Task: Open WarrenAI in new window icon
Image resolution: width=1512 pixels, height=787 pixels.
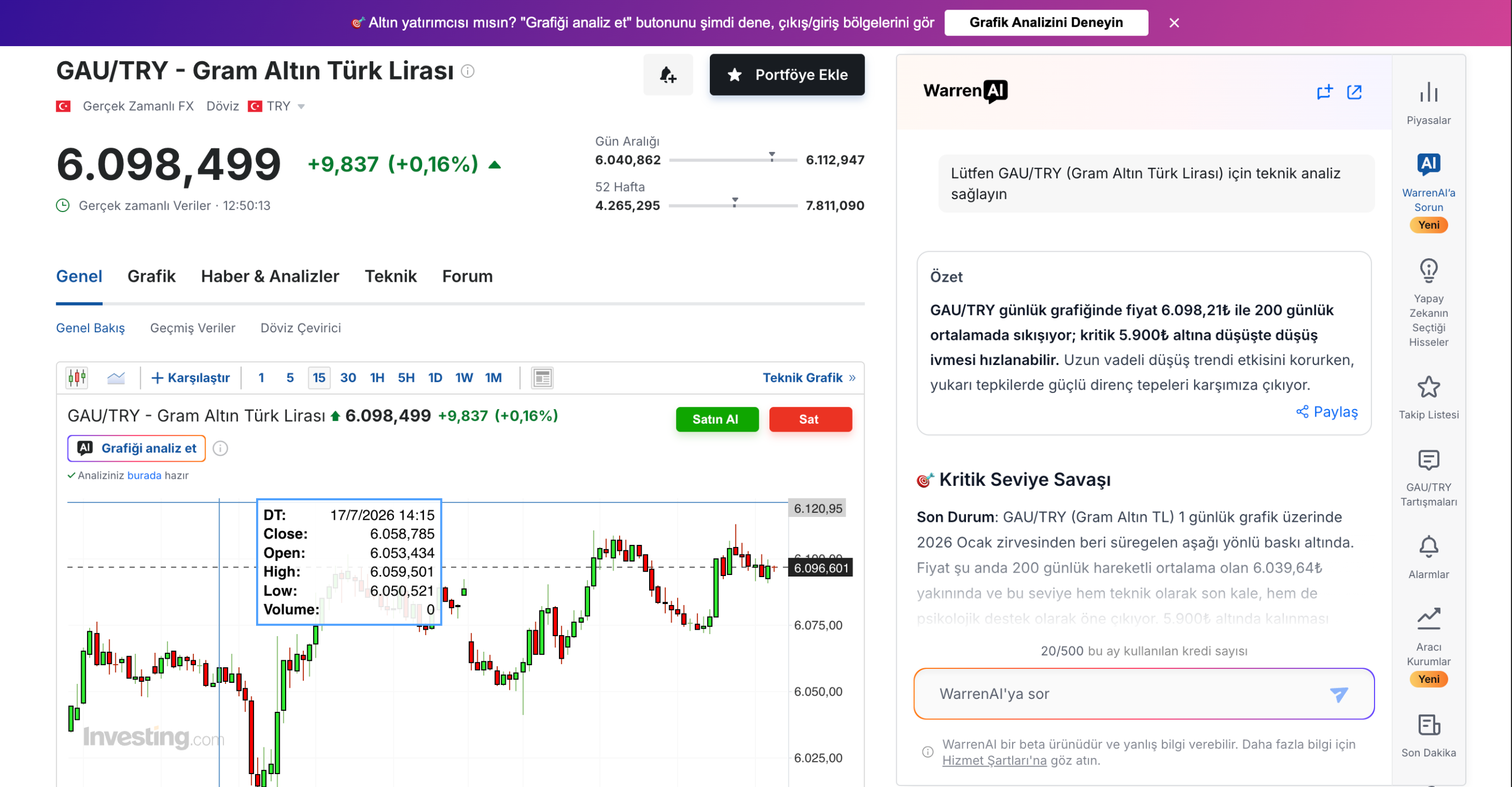Action: 1354,92
